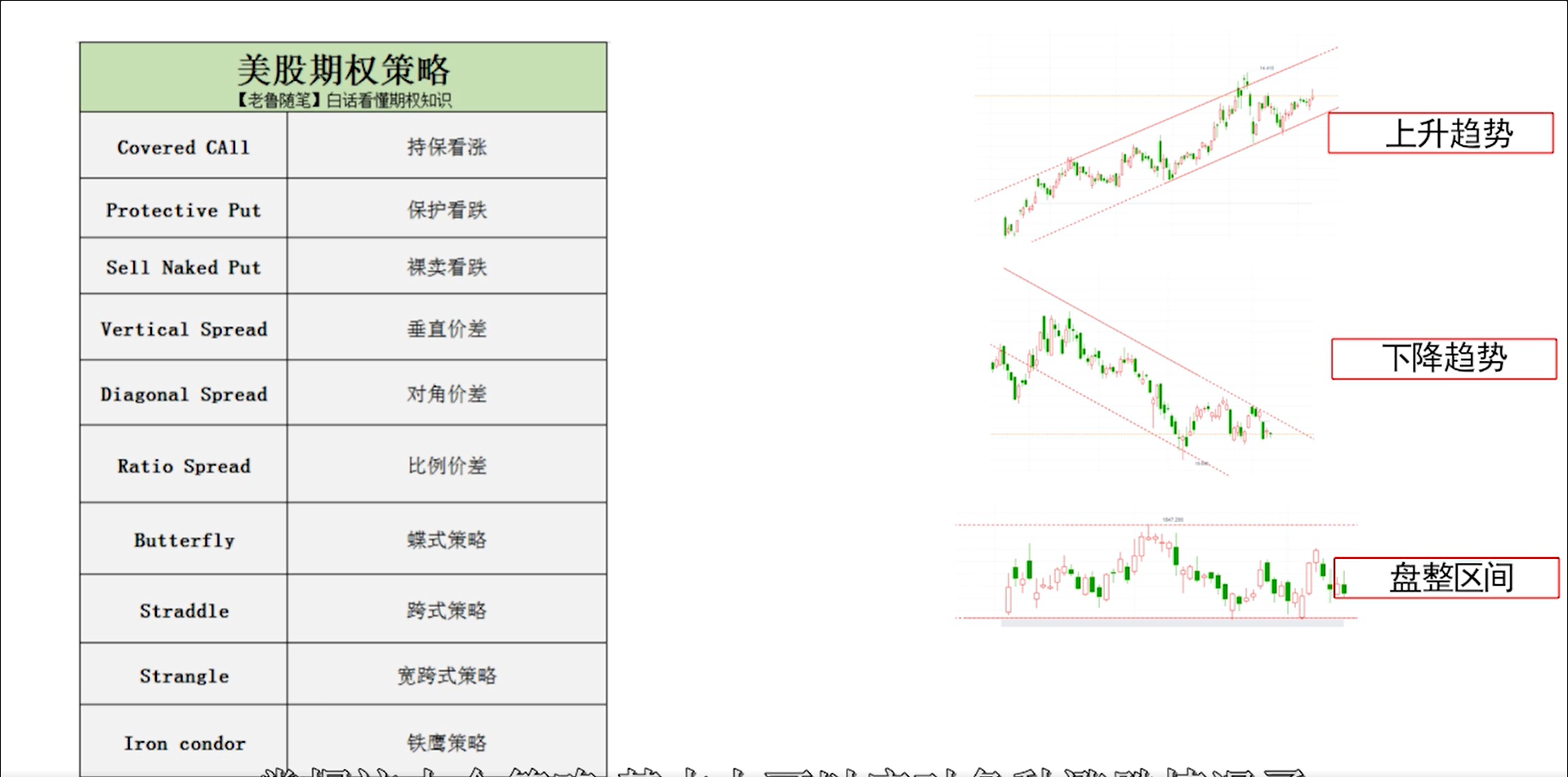The width and height of the screenshot is (1568, 777).
Task: Click the 下降趋势 red-bordered label
Action: (1444, 359)
